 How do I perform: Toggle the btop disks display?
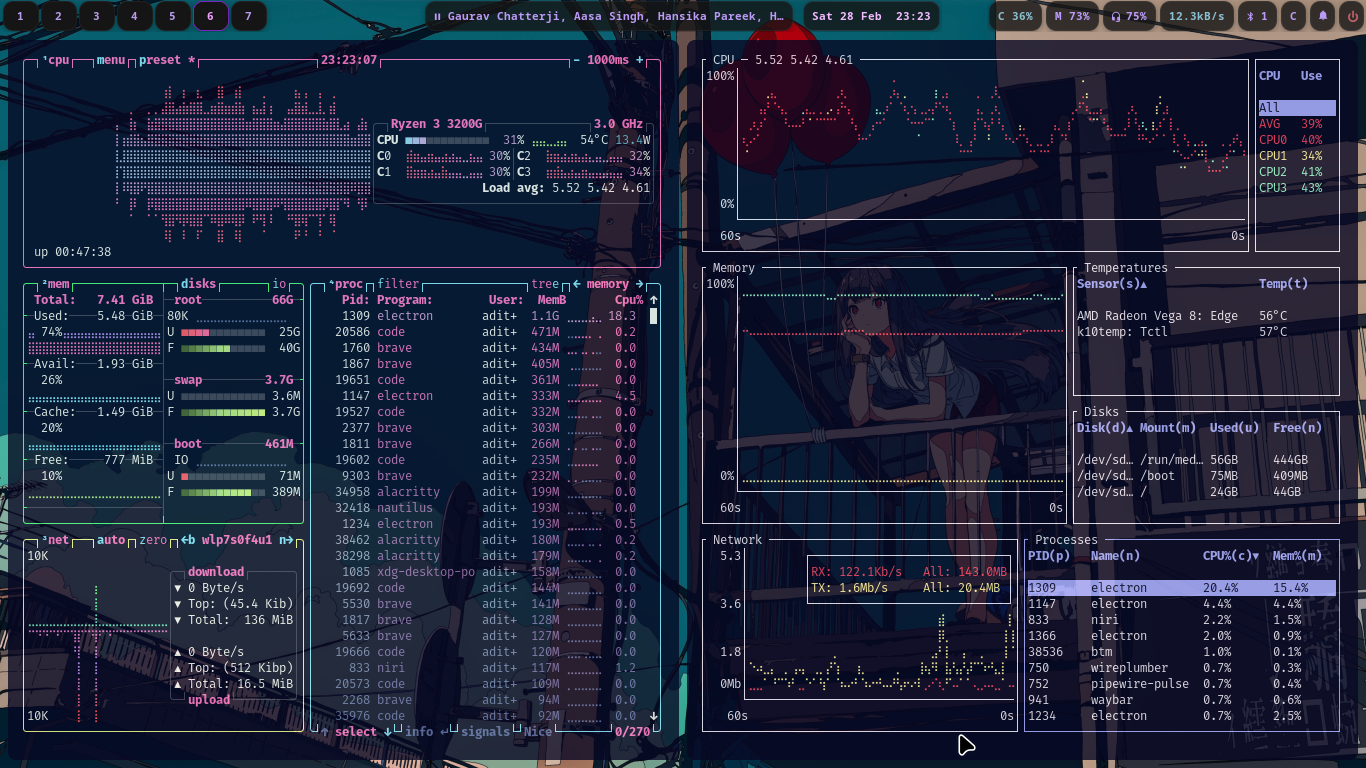198,284
